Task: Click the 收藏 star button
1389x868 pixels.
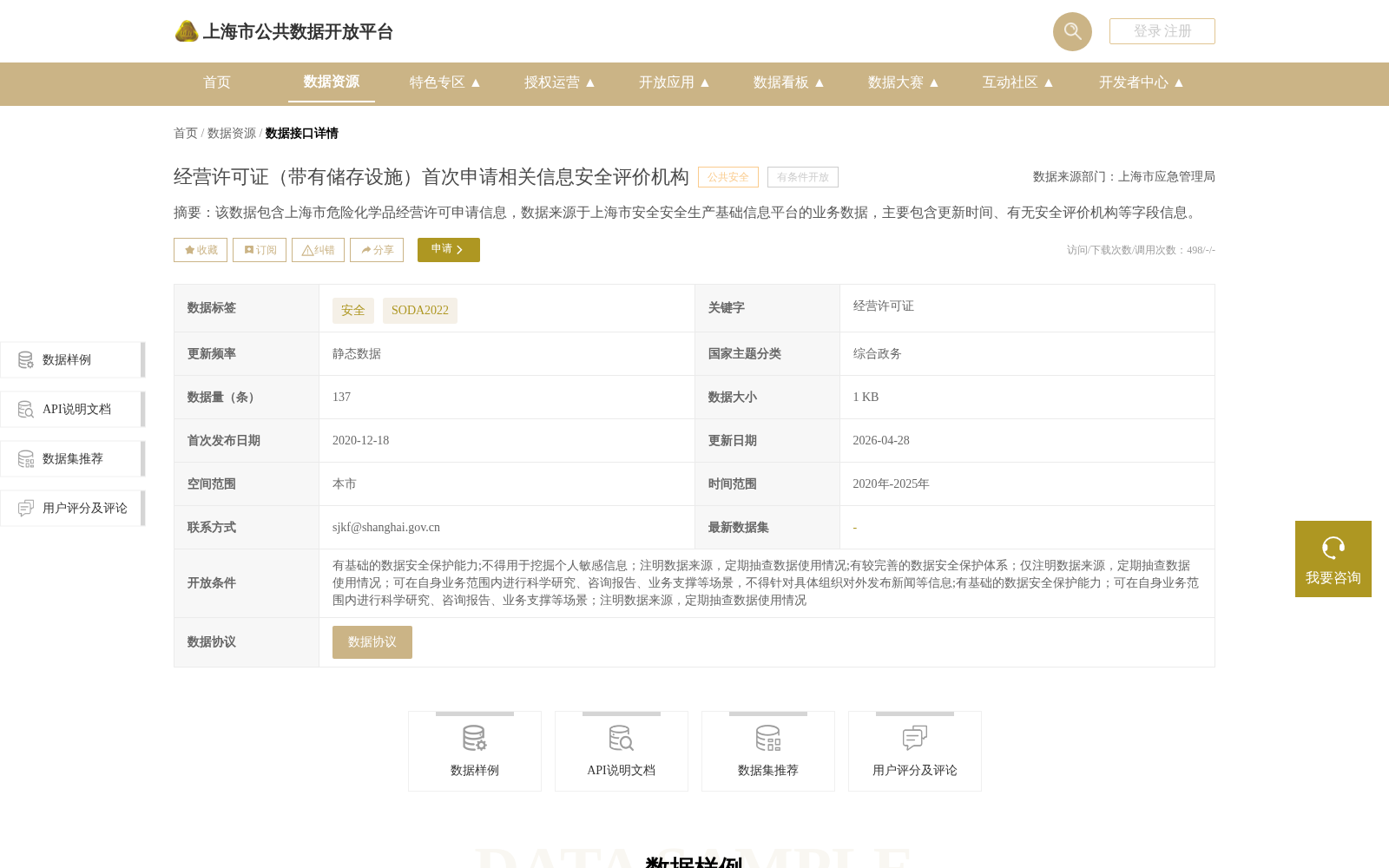Action: [201, 250]
